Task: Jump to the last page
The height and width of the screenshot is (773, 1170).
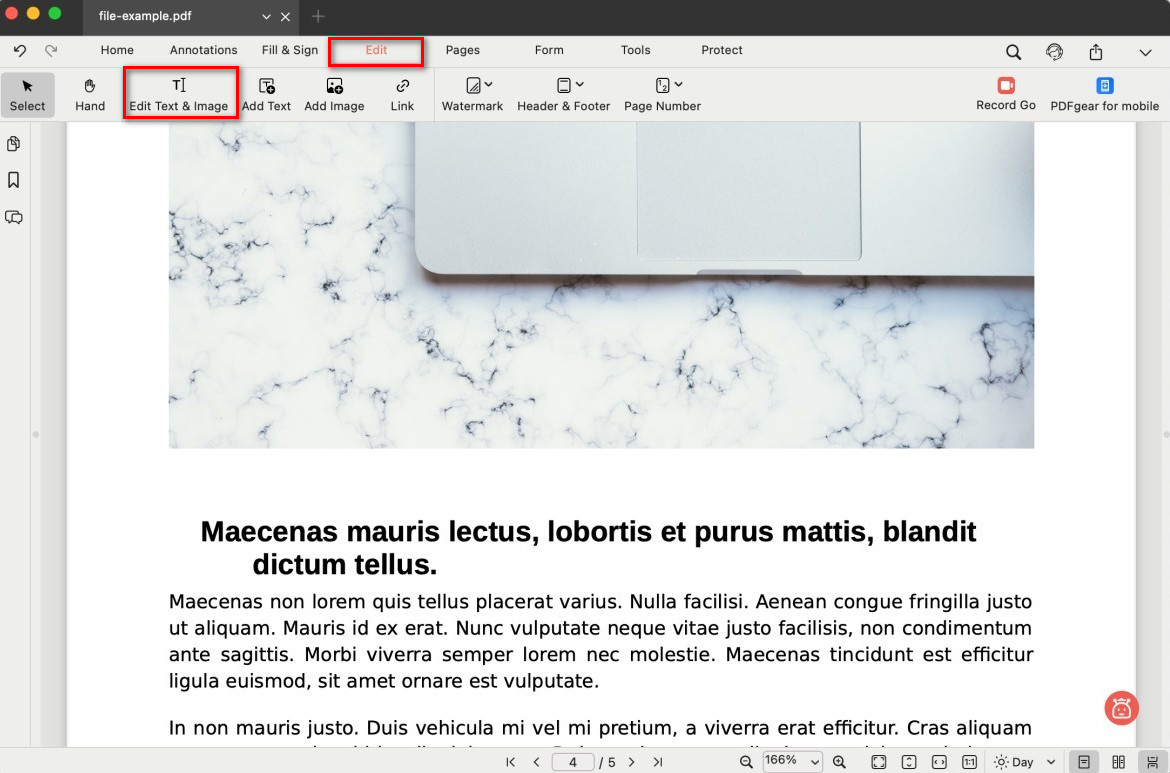Action: 657,762
